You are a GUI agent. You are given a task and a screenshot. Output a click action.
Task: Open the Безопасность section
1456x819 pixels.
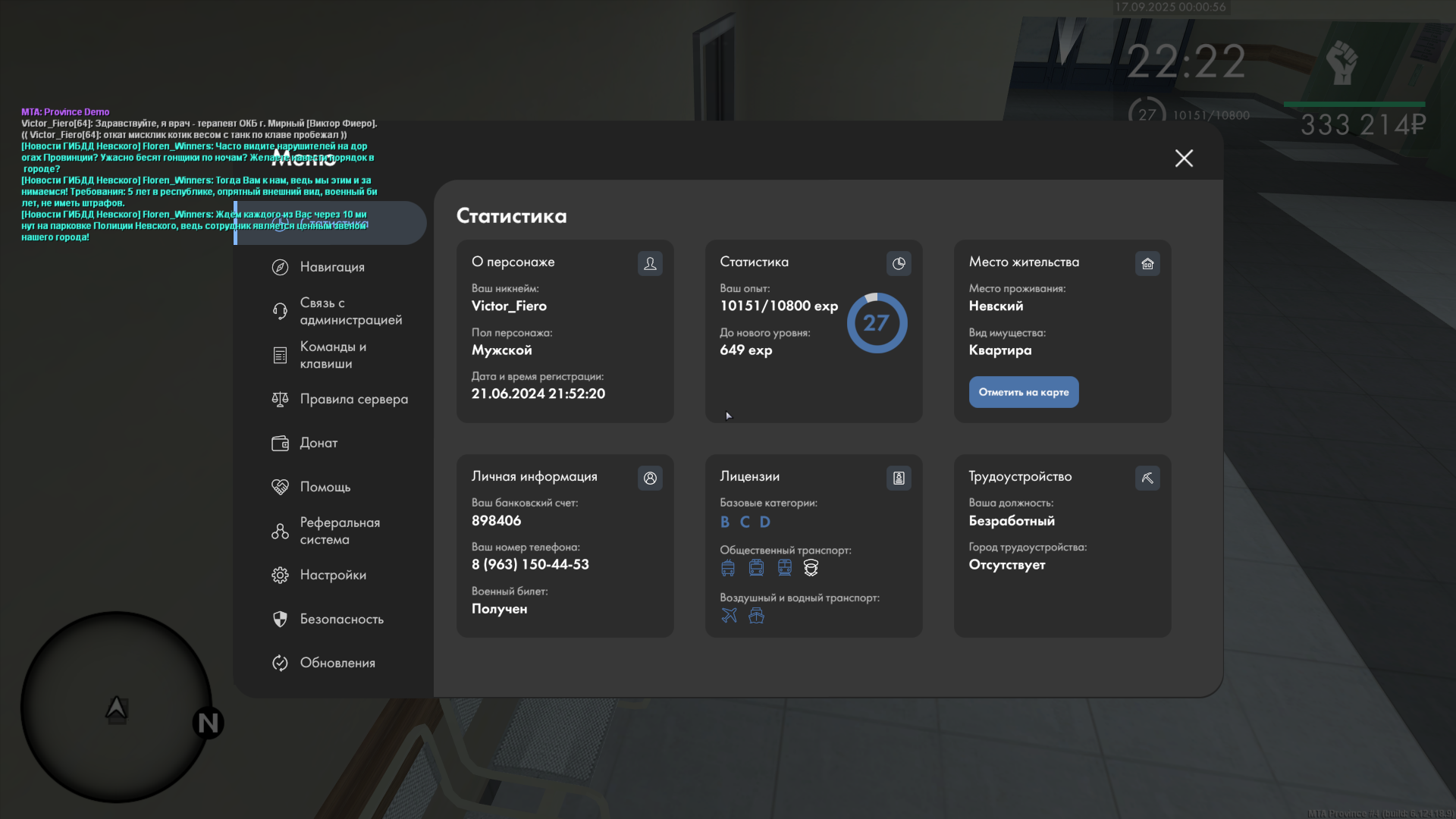pos(341,619)
